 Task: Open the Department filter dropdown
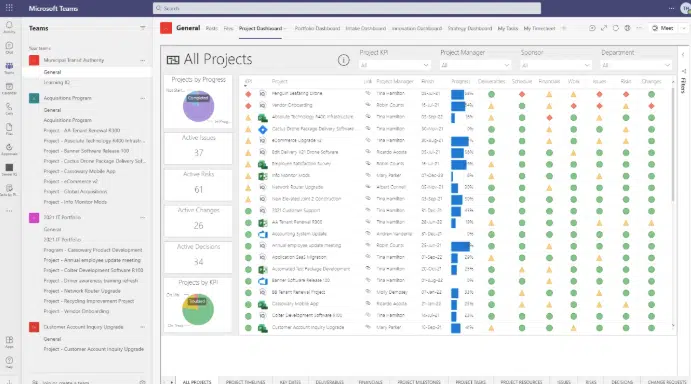click(636, 65)
